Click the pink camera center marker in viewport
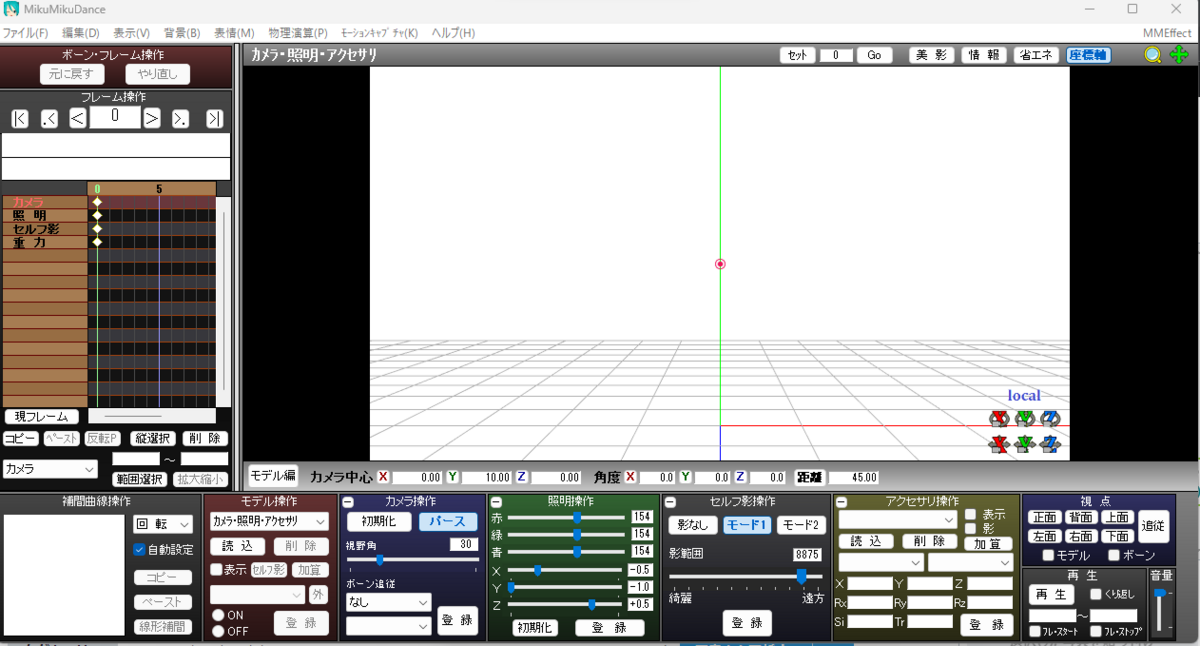The width and height of the screenshot is (1200, 646). (720, 264)
